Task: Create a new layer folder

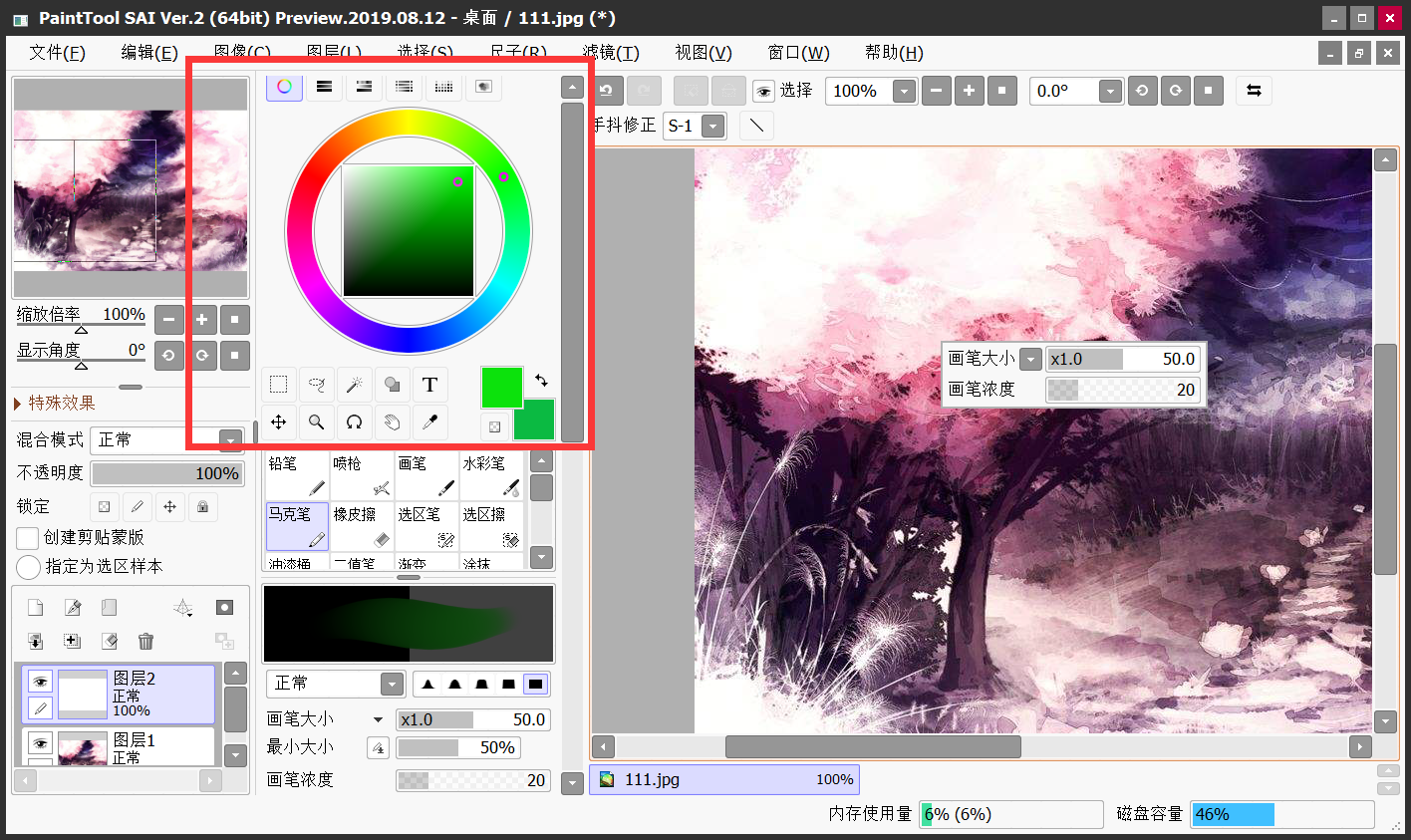Action: click(x=109, y=608)
